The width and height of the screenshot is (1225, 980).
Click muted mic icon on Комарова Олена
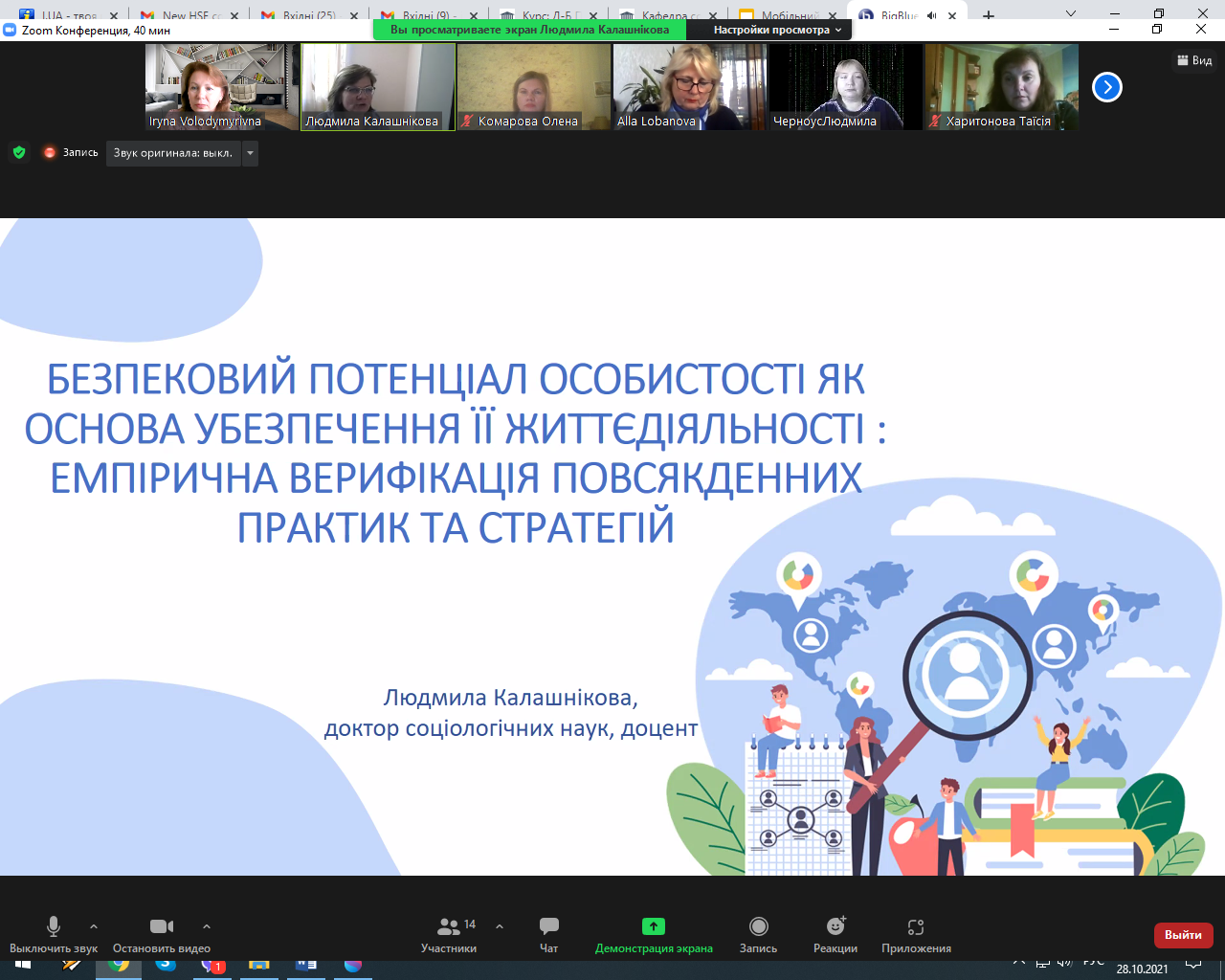[467, 121]
